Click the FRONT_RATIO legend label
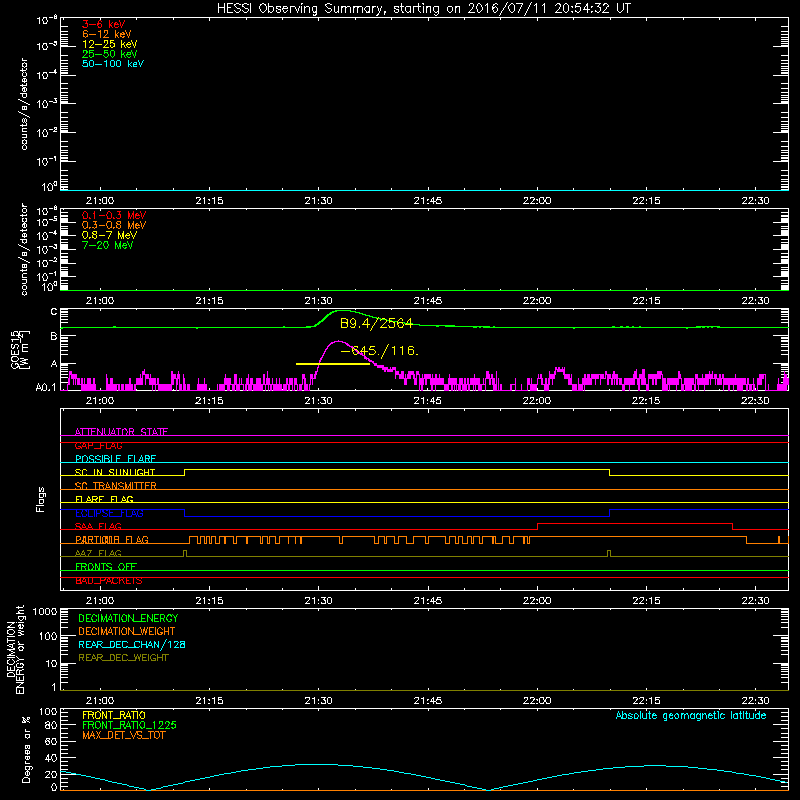 coord(114,715)
